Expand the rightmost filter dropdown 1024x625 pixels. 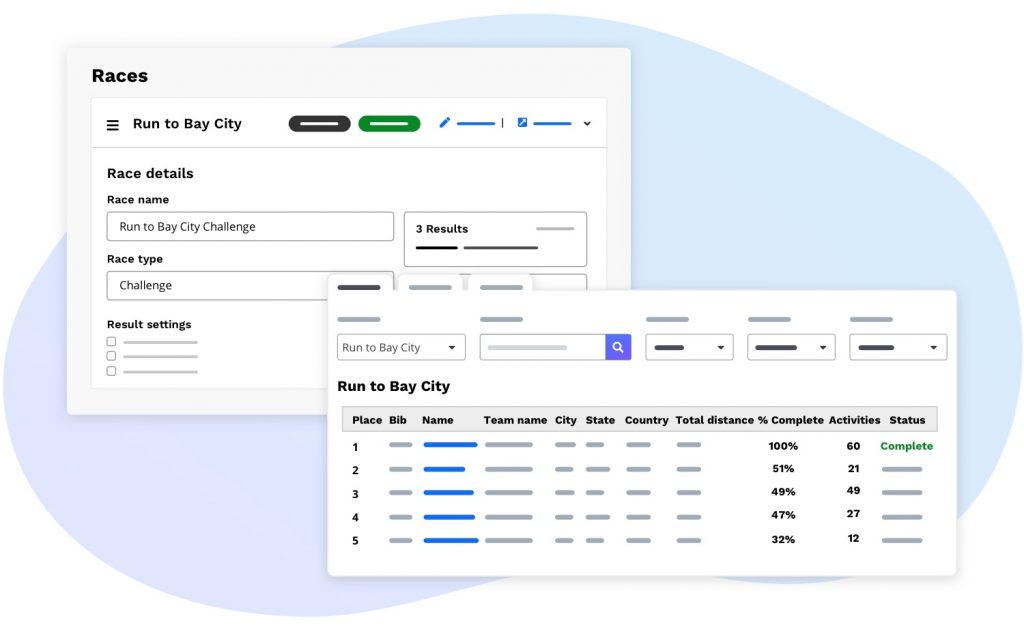point(897,348)
